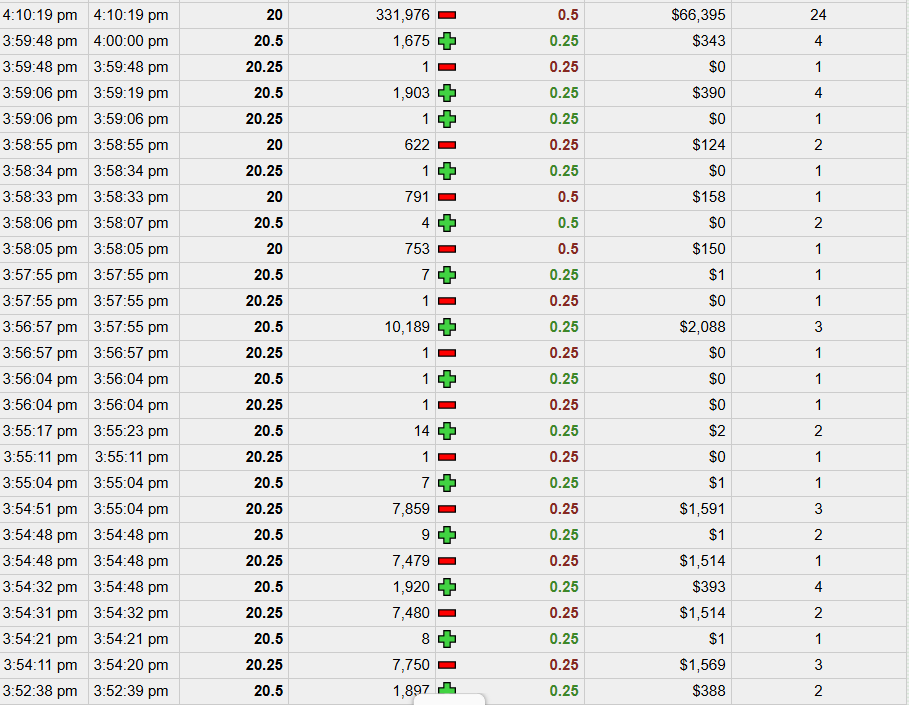Click the green plus icon beside 10,189
The width and height of the screenshot is (909, 705).
(447, 327)
